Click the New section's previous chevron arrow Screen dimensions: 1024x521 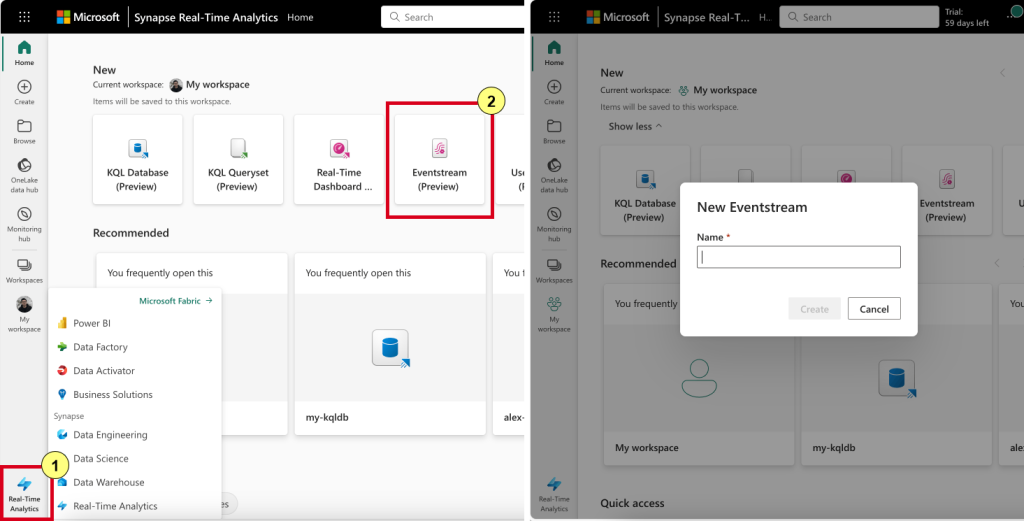(1003, 73)
